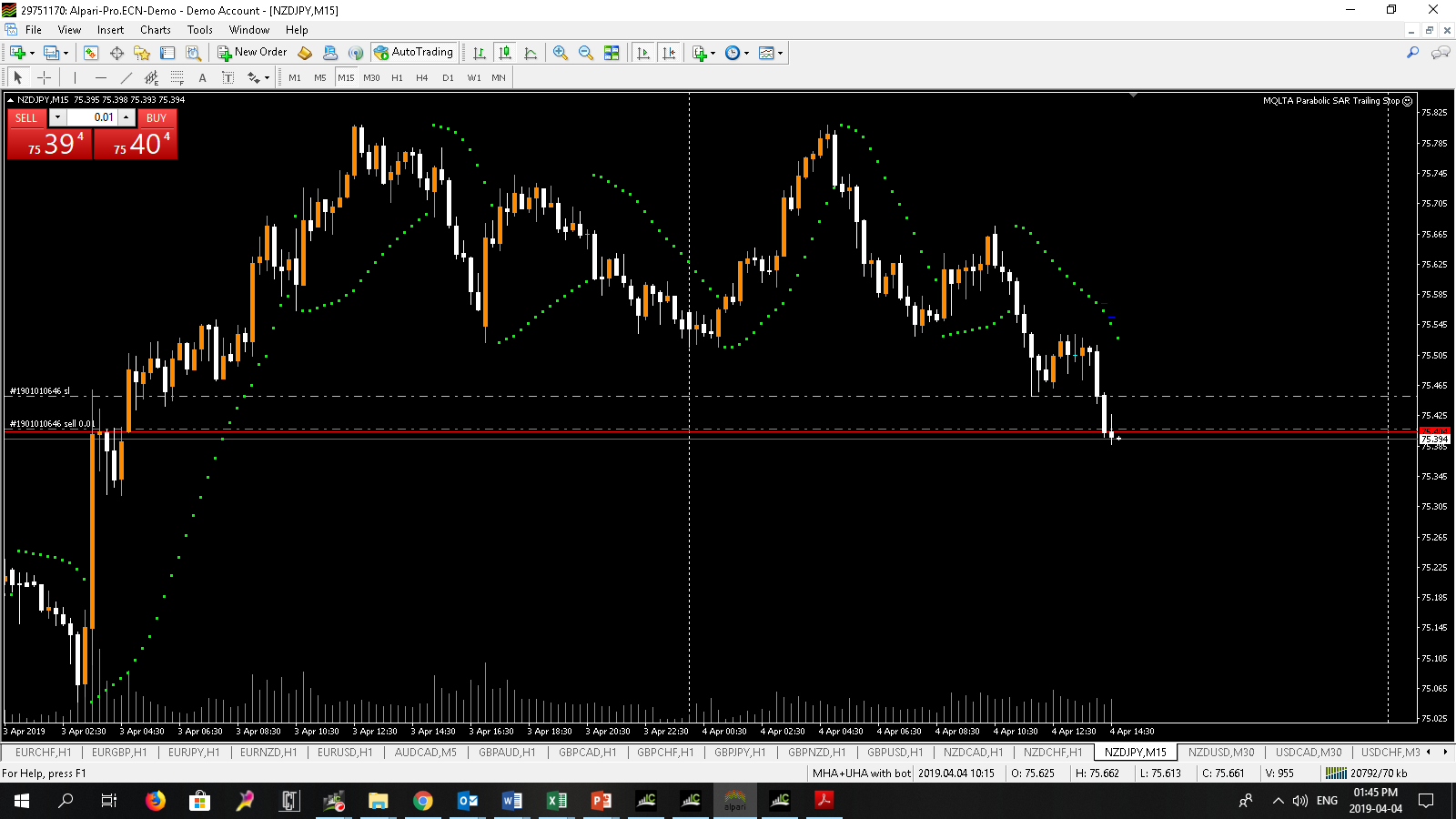This screenshot has height=819, width=1456.
Task: Show the Market Watch window
Action: point(91,53)
